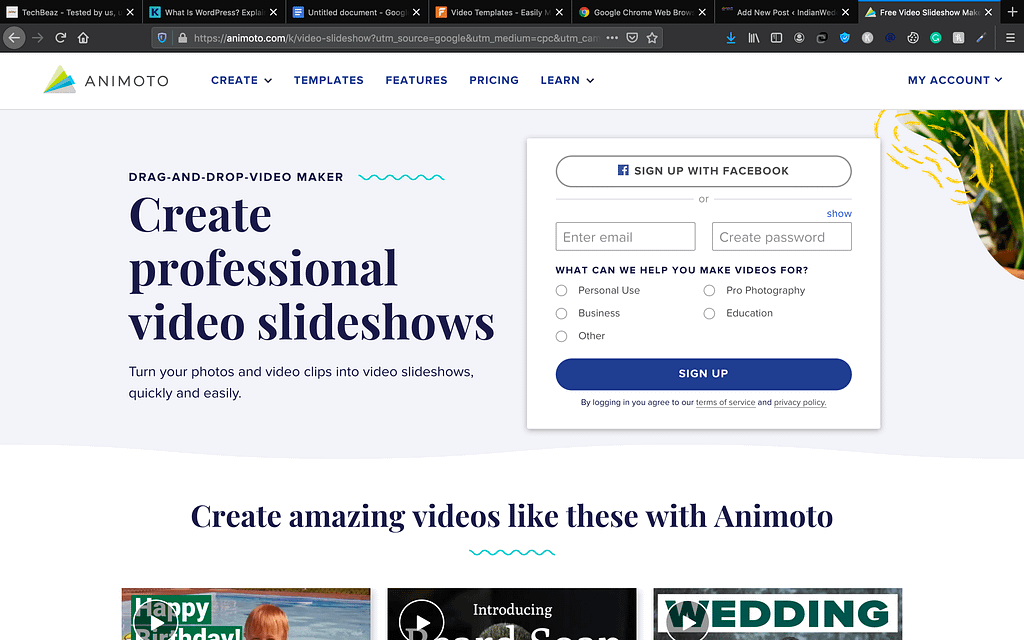Expand the Learn dropdown
1024x640 pixels.
[567, 80]
